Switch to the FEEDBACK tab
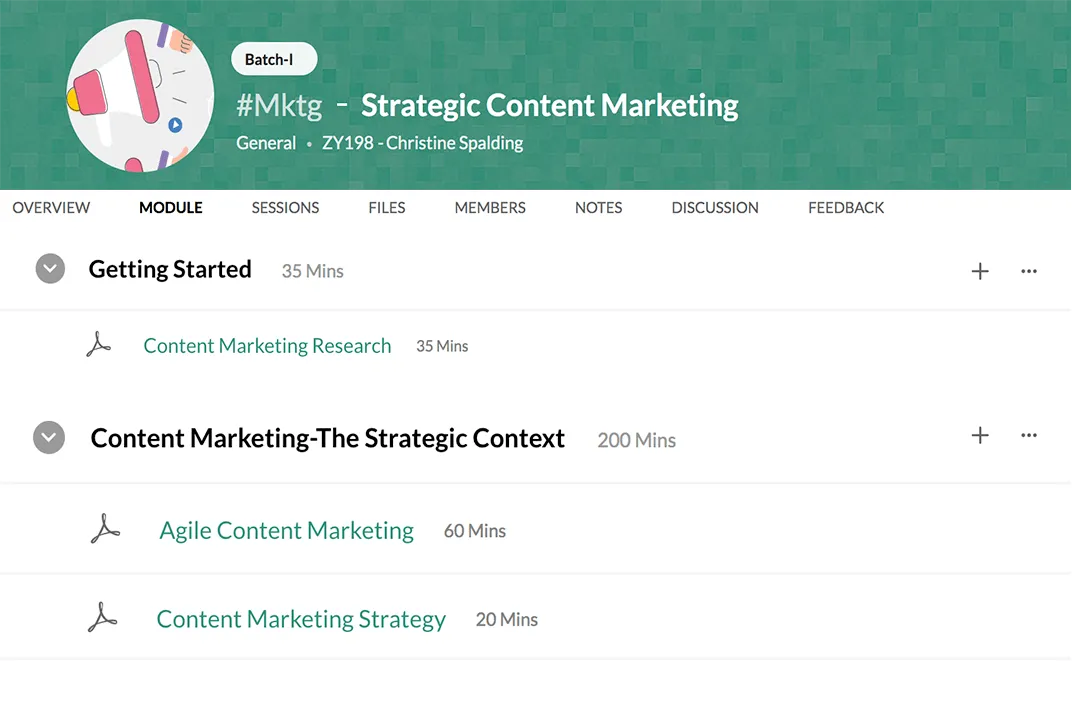This screenshot has width=1072, height=707. 846,208
